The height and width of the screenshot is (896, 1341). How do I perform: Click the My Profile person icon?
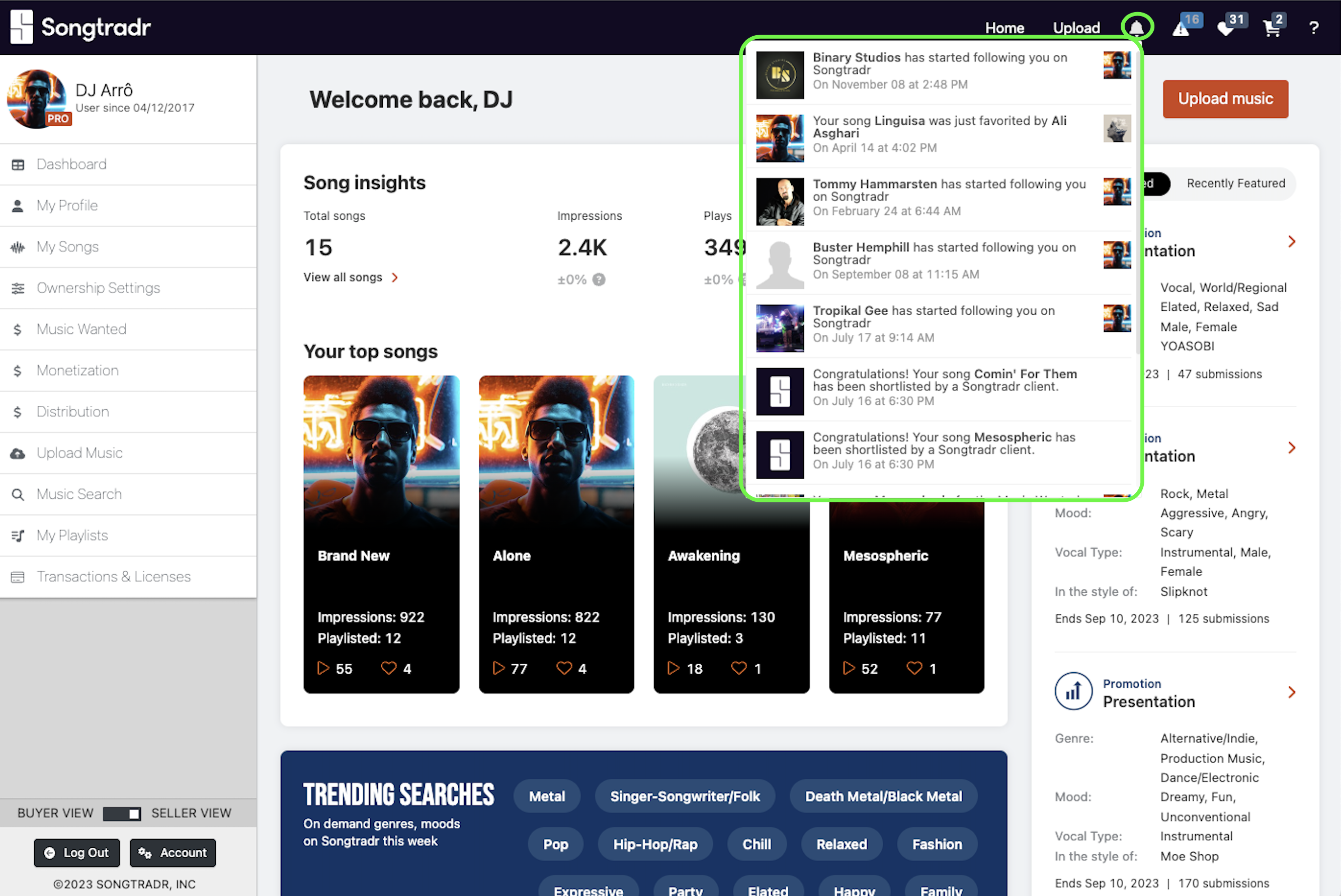pos(18,206)
